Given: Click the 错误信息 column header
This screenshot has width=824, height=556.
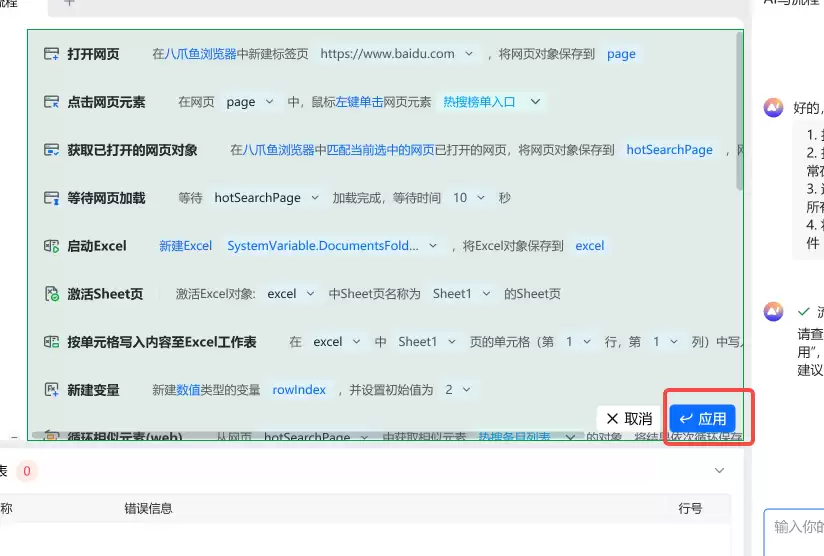Looking at the screenshot, I should (x=148, y=508).
